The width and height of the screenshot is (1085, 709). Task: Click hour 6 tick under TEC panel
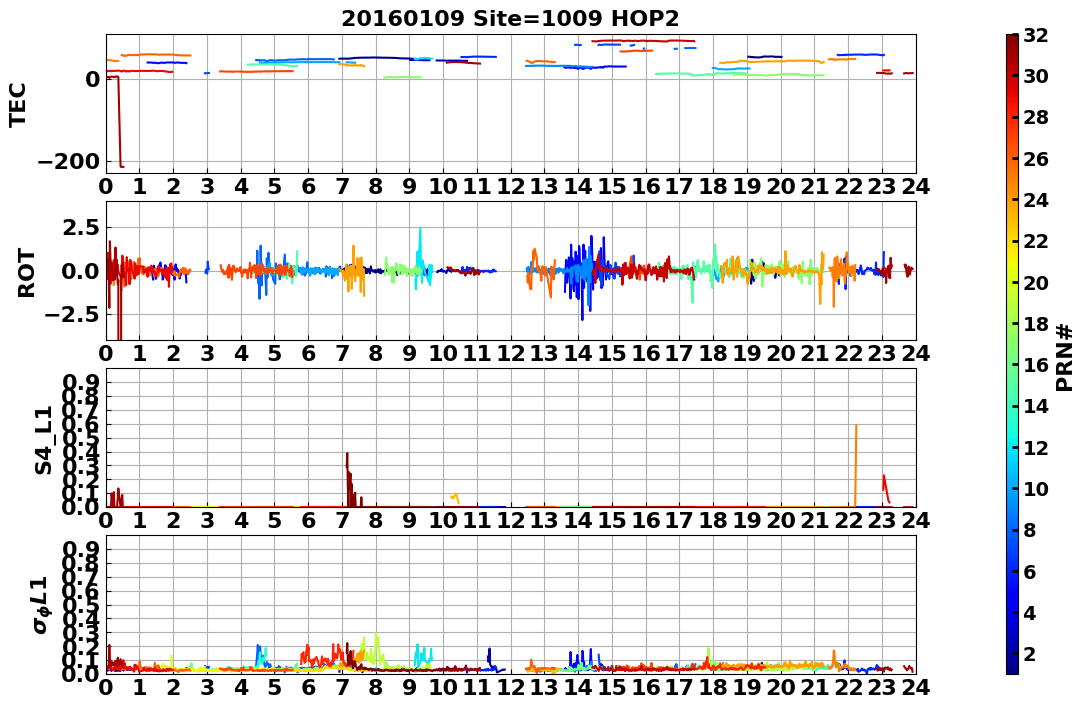coord(309,187)
